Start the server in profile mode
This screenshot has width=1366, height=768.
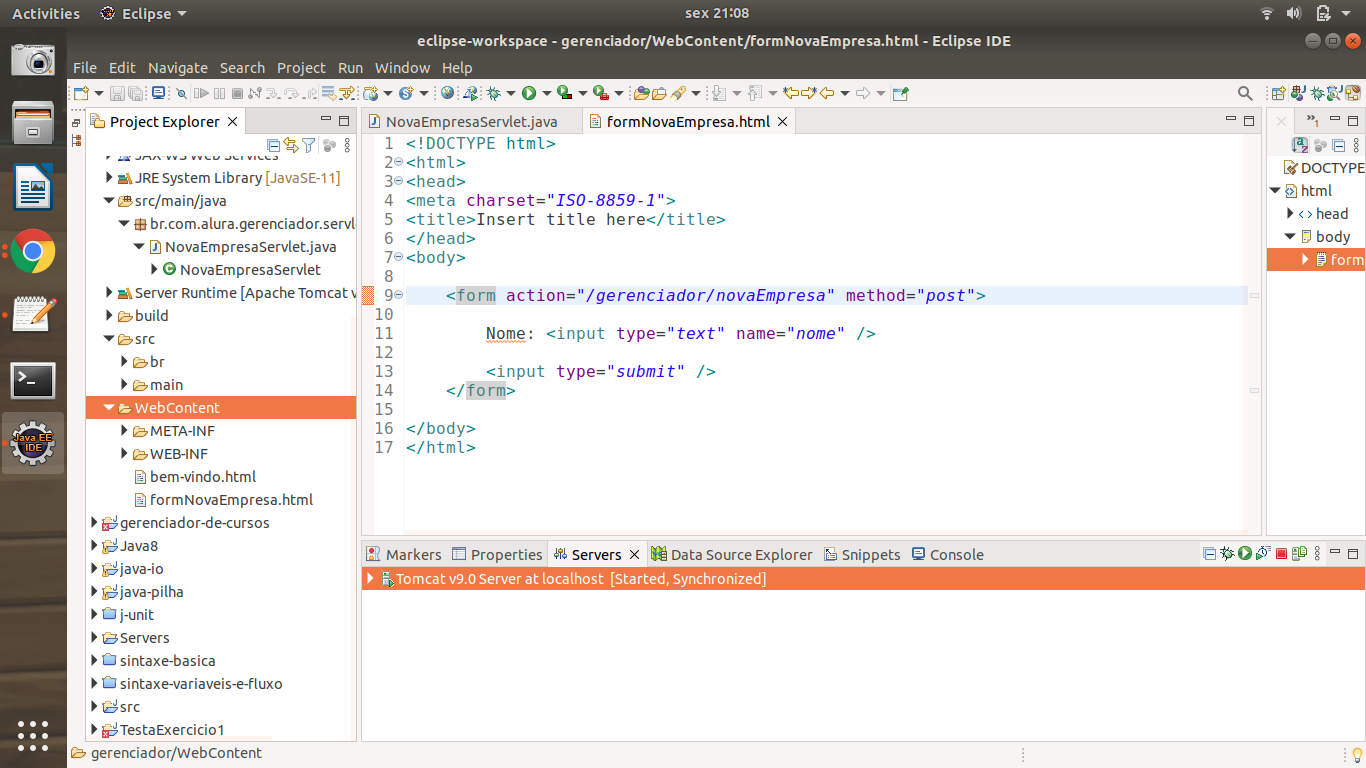[x=1263, y=553]
